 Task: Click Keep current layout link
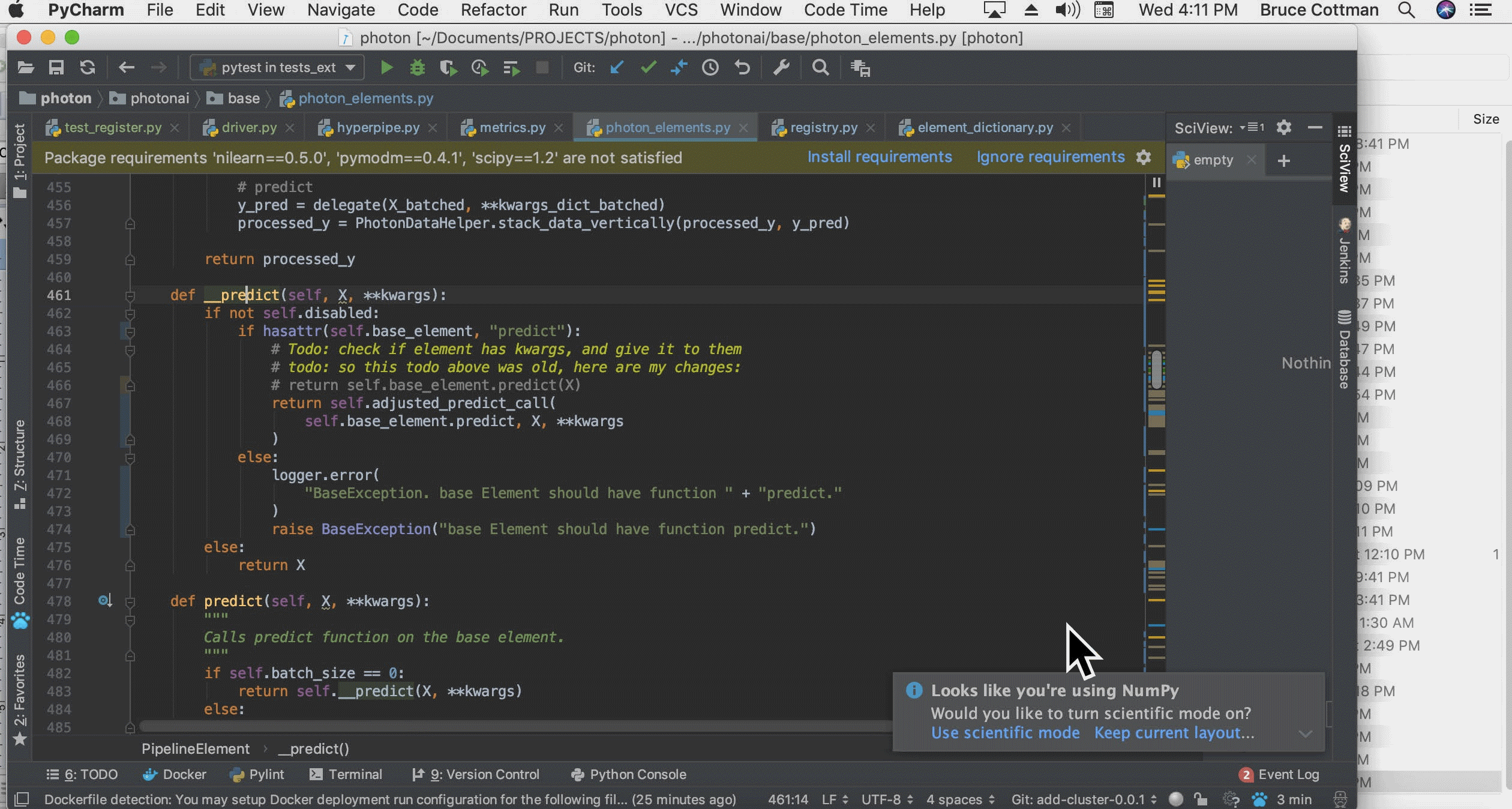click(x=1174, y=733)
